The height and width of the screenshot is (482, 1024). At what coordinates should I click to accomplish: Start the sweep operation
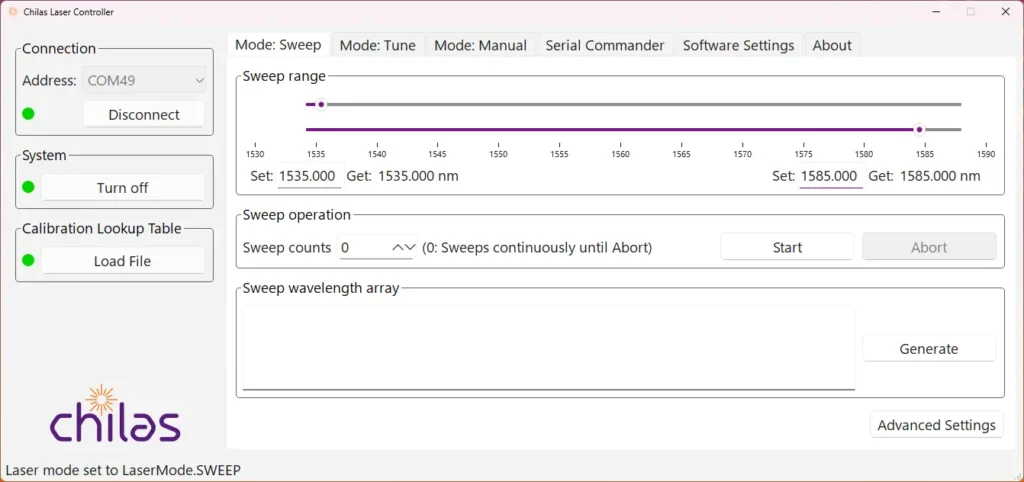click(x=787, y=248)
